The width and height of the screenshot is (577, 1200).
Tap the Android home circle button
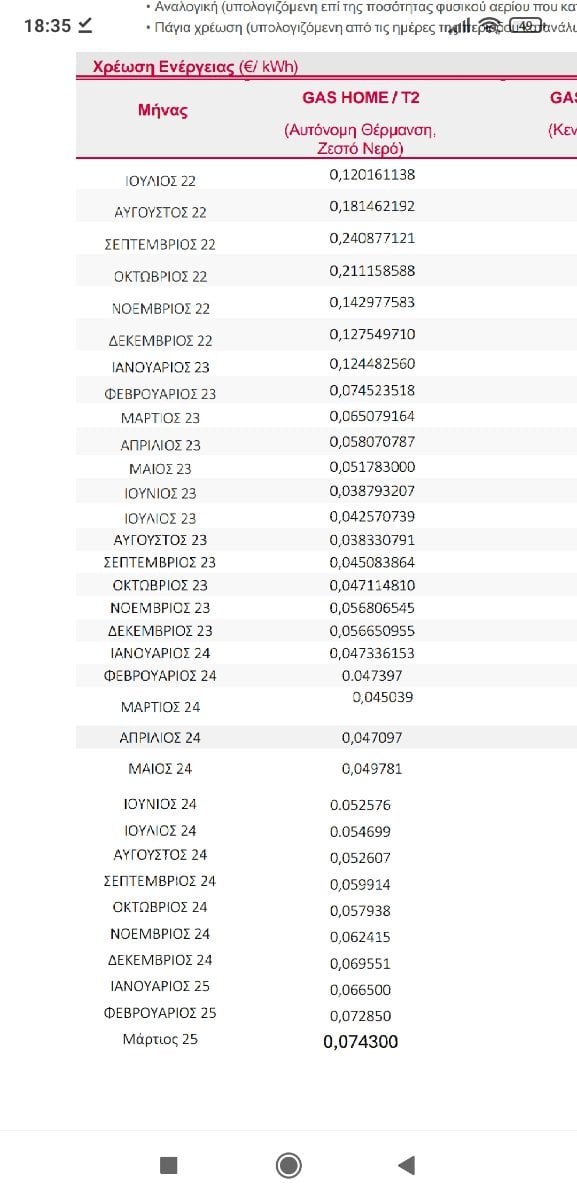point(288,1165)
